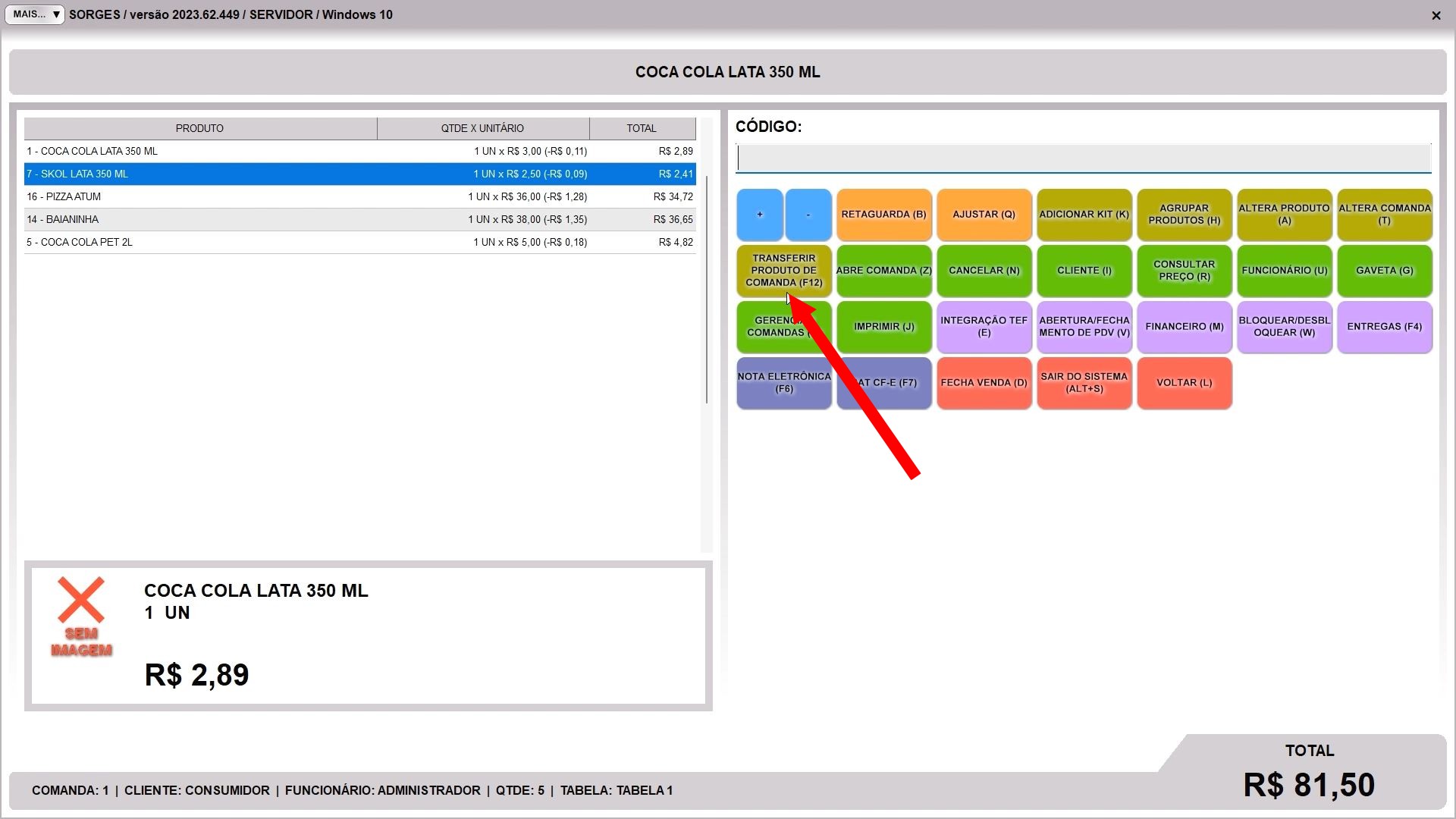Open FINANCEIRO (M)
This screenshot has height=819, width=1456.
click(x=1185, y=327)
